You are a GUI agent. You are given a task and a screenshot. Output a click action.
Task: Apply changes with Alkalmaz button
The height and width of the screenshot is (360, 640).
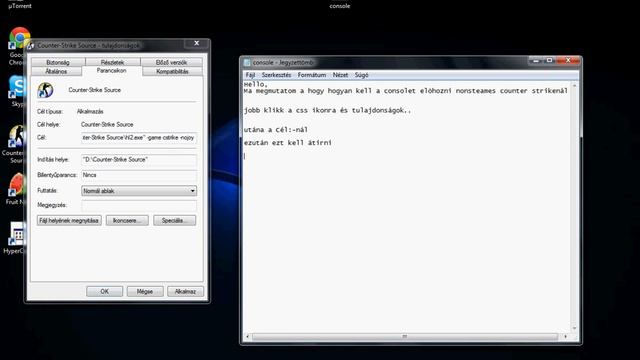(185, 291)
